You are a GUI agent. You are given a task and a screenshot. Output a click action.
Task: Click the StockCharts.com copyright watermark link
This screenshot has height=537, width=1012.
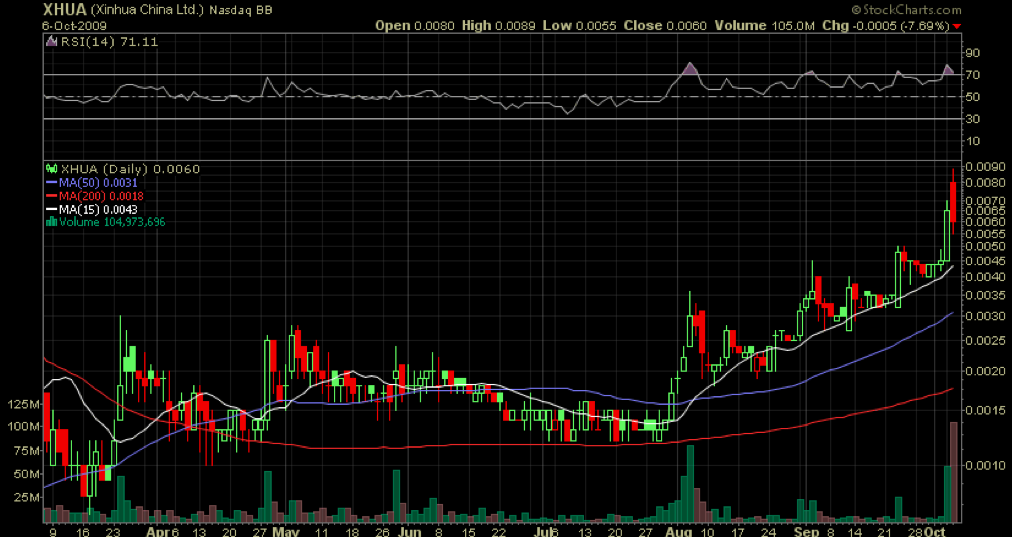click(x=906, y=10)
